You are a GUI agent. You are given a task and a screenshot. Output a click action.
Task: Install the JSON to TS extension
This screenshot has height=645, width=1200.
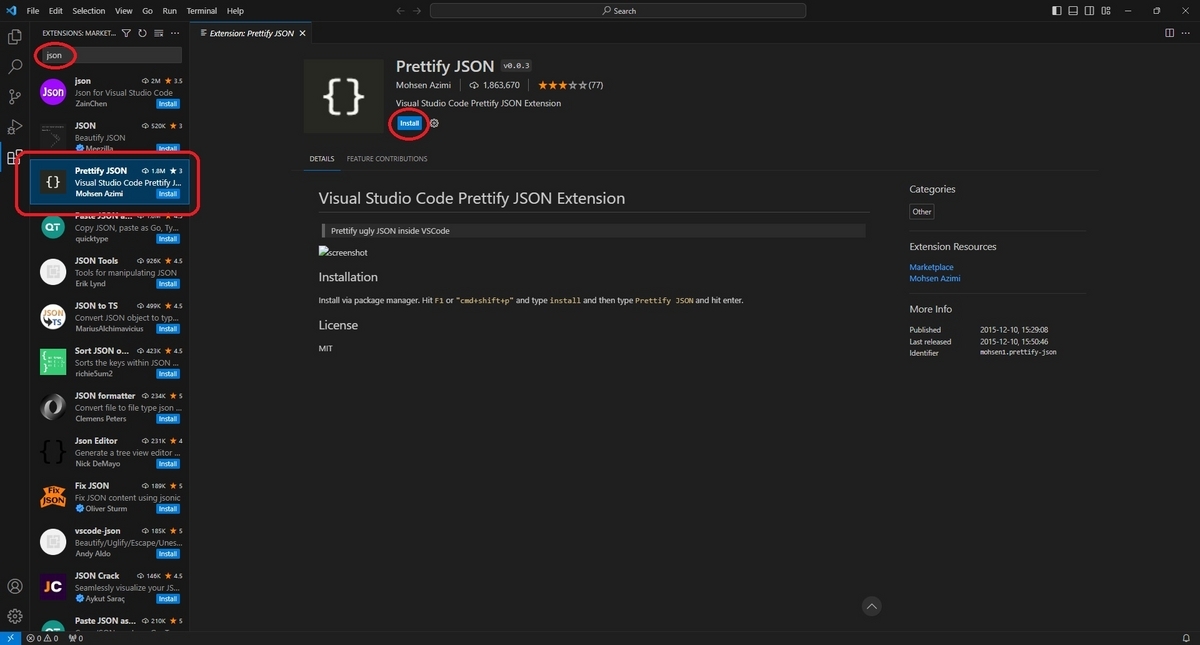[168, 329]
